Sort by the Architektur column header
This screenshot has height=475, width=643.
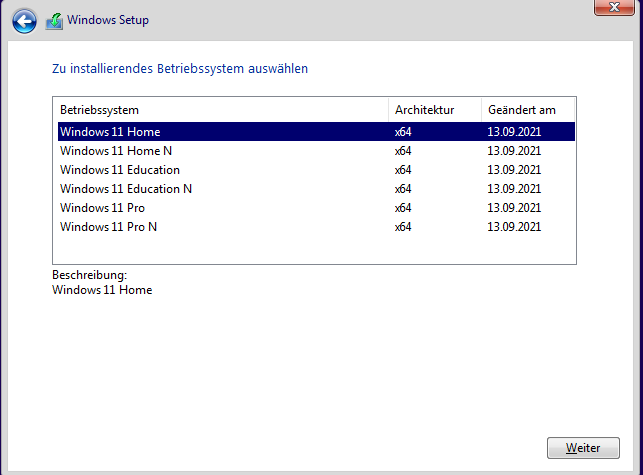tap(424, 109)
